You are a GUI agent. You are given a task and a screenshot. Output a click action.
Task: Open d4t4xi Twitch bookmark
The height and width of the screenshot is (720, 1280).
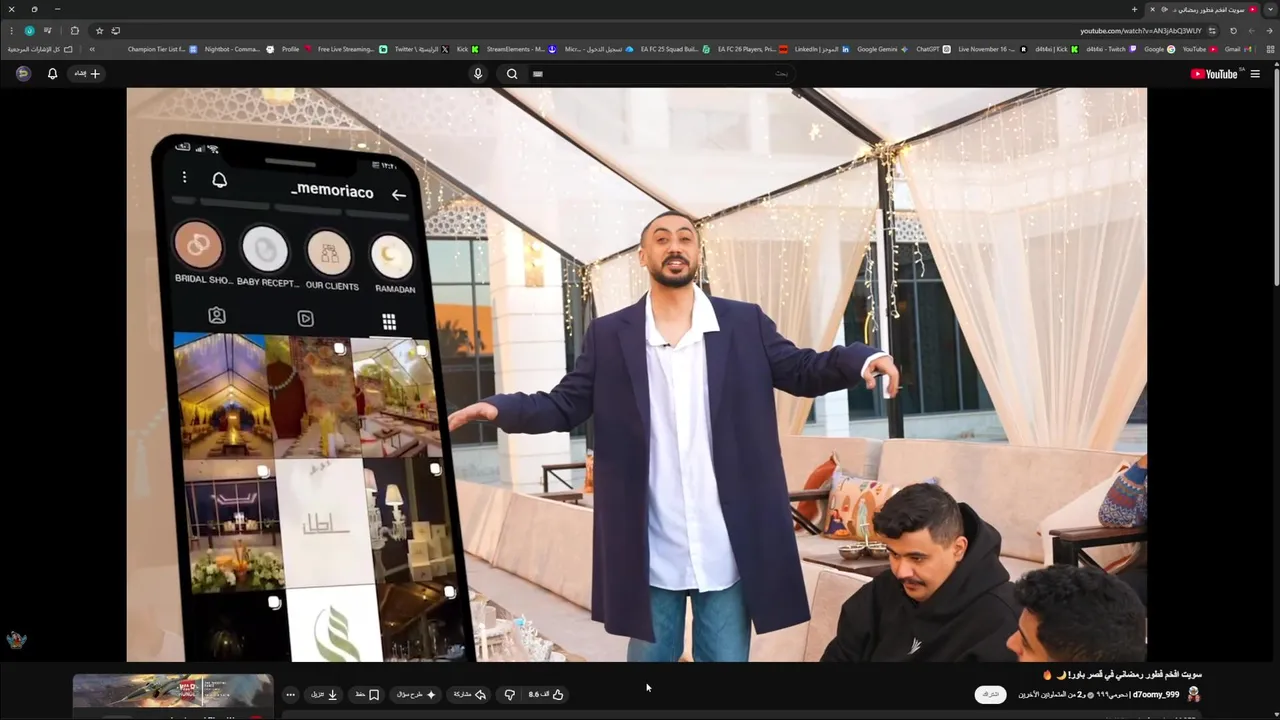(x=1111, y=49)
